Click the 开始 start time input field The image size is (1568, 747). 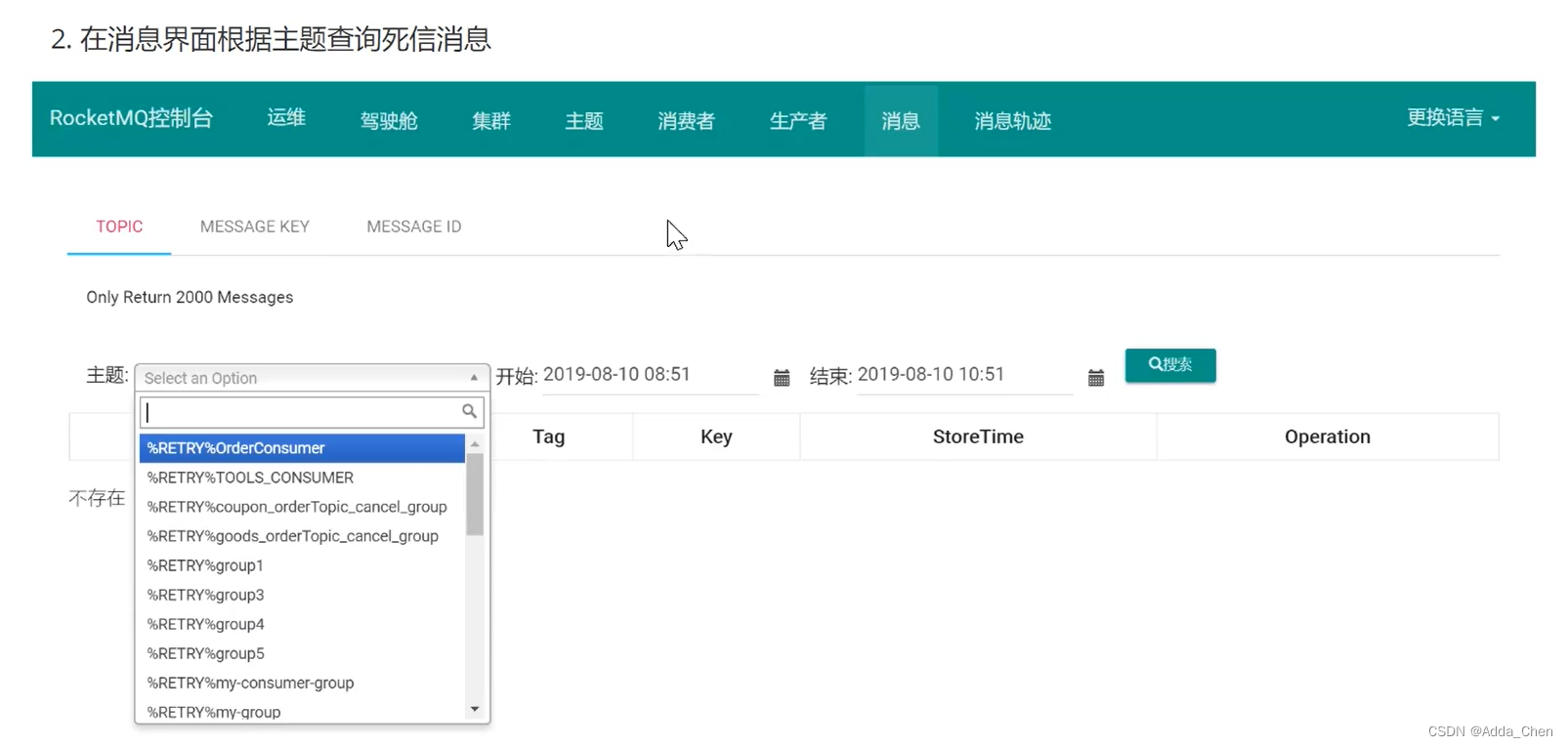[x=651, y=376]
